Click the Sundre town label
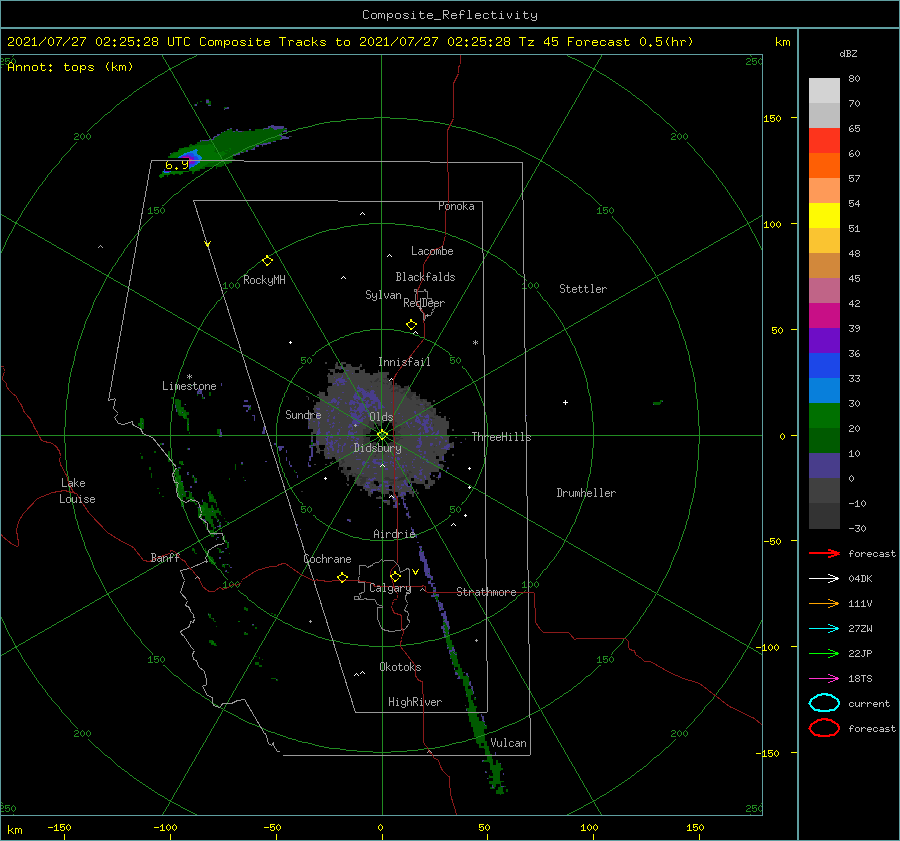The width and height of the screenshot is (900, 841). [303, 414]
